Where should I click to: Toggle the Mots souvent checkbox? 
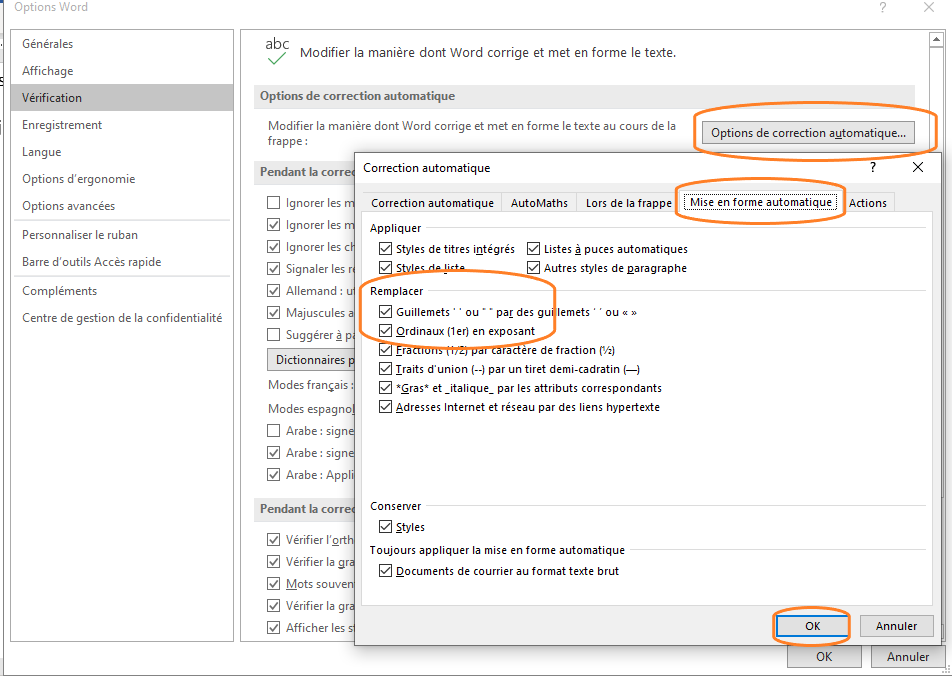point(274,584)
